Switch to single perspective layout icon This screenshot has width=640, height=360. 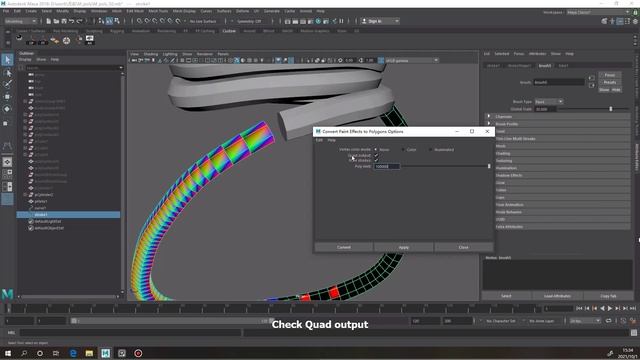(7, 162)
